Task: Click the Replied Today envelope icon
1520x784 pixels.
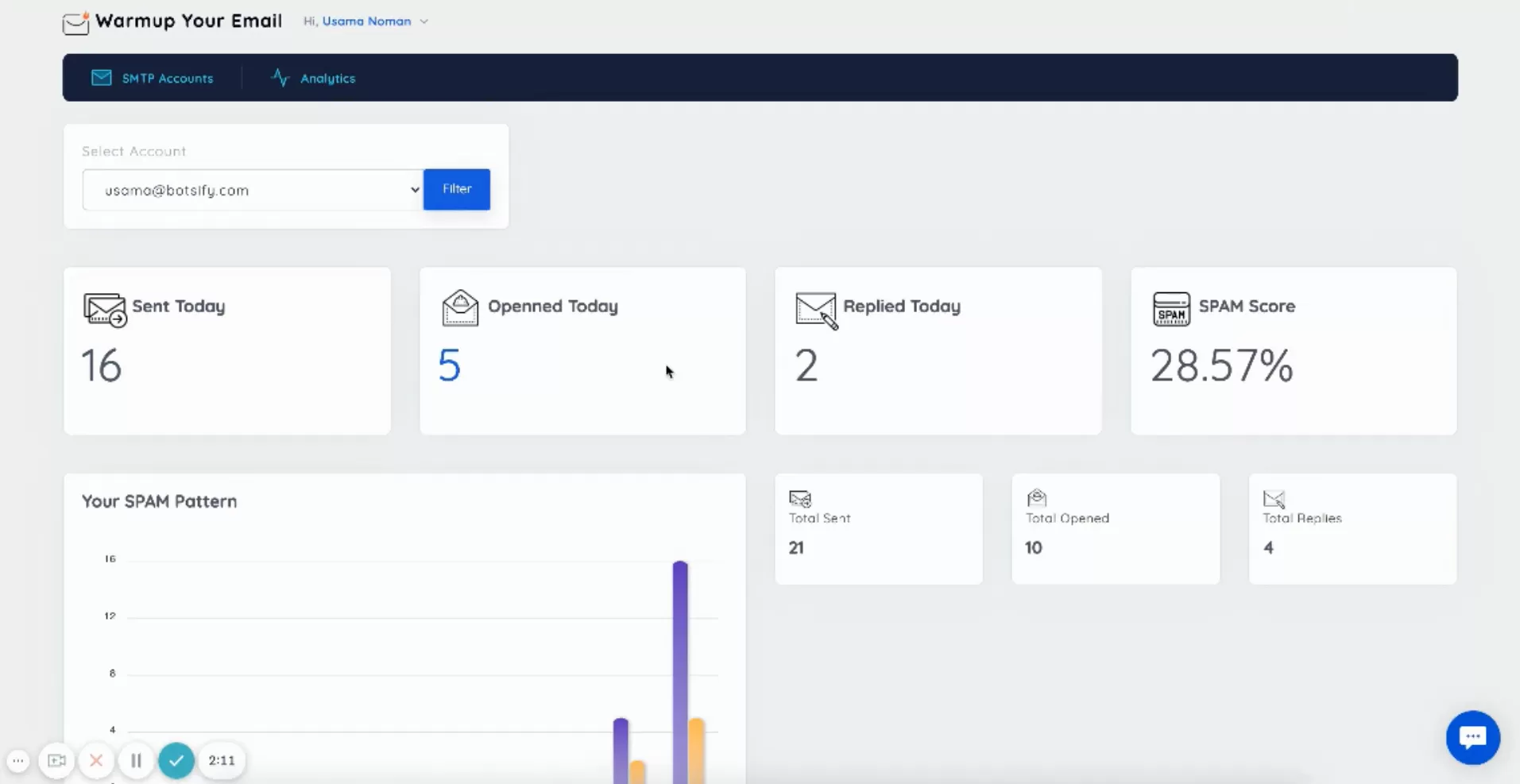Action: point(814,310)
